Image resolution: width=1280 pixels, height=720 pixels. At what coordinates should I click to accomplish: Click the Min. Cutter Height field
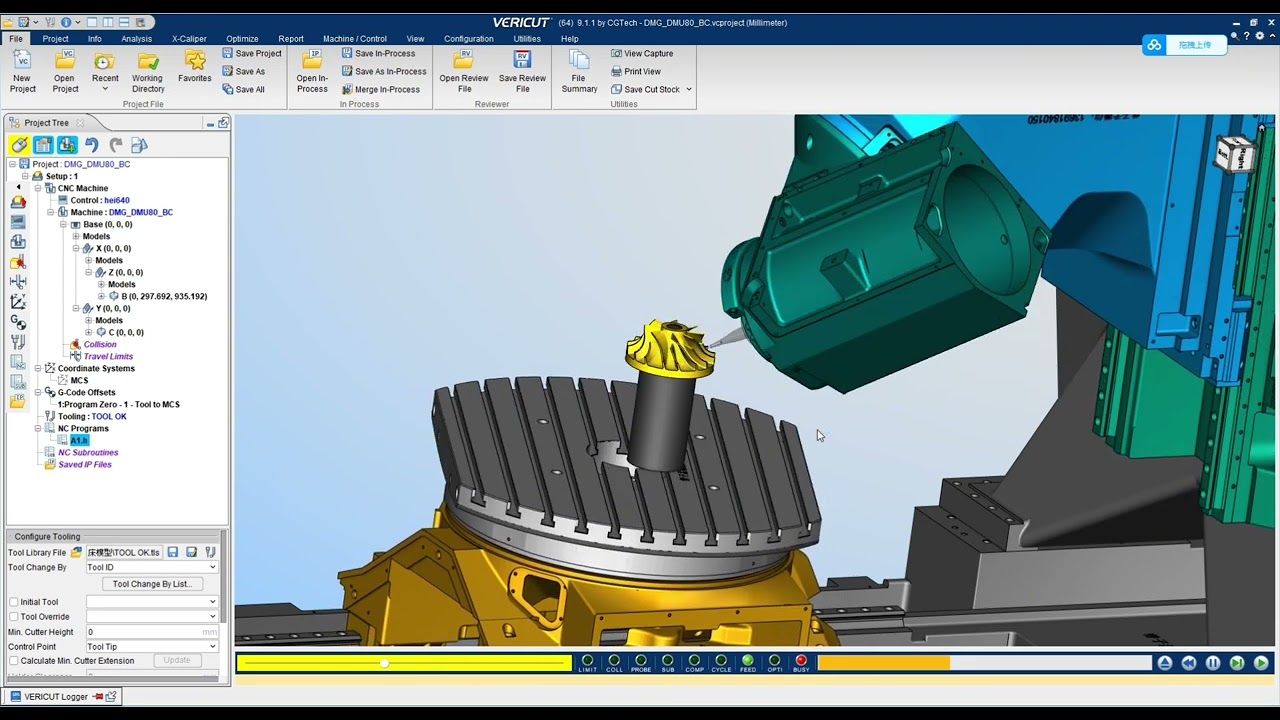151,632
